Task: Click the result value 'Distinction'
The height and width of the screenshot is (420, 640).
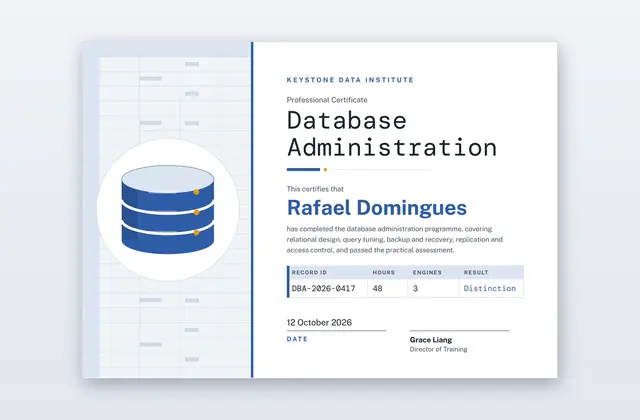Action: tap(490, 289)
